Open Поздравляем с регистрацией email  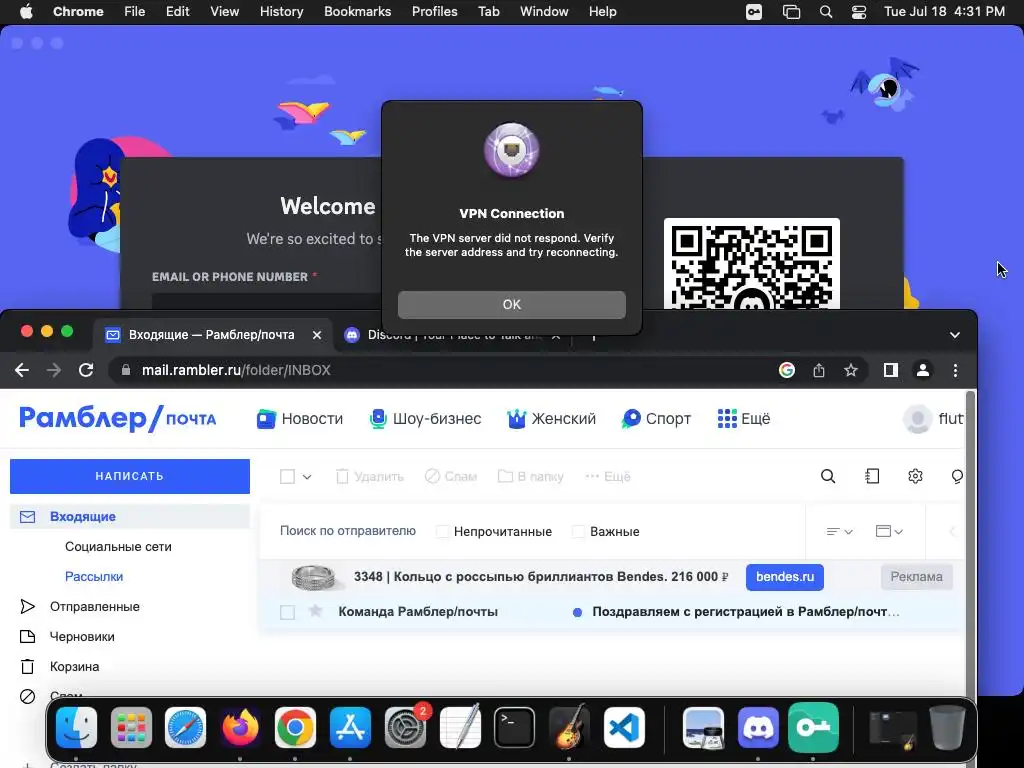coord(745,612)
